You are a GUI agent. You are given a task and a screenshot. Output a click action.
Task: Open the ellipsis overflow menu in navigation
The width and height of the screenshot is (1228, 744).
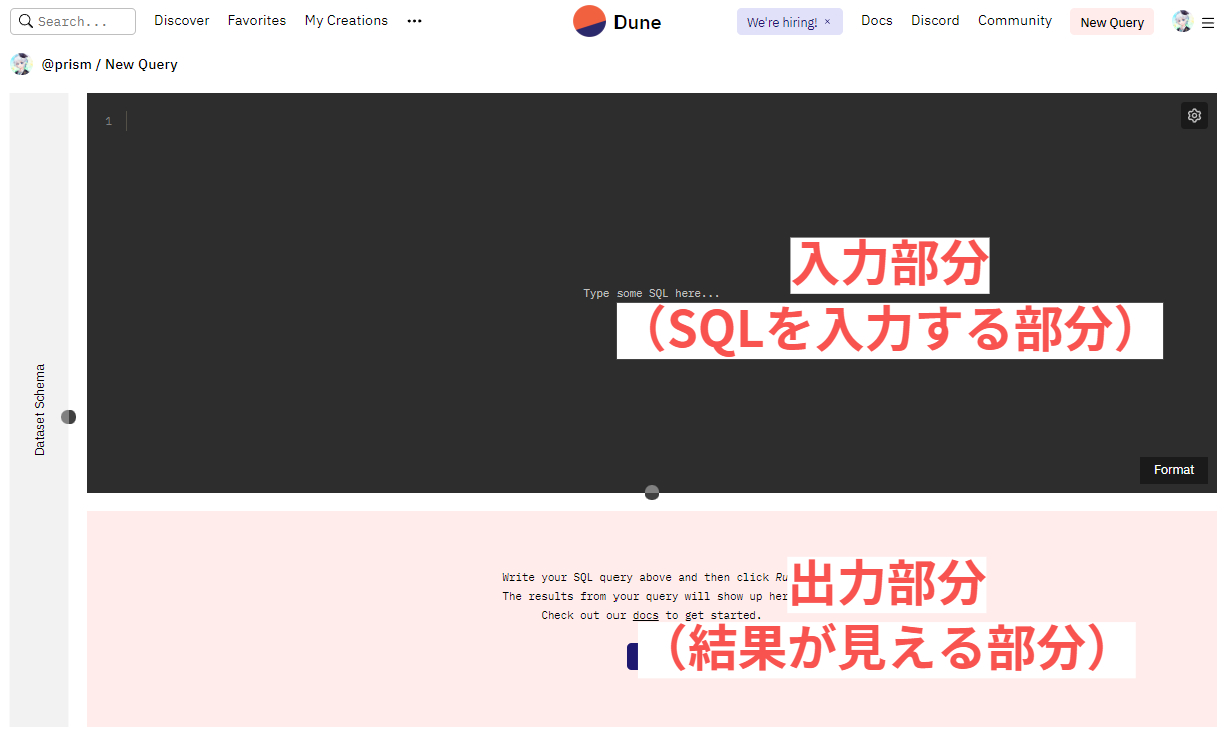(414, 21)
